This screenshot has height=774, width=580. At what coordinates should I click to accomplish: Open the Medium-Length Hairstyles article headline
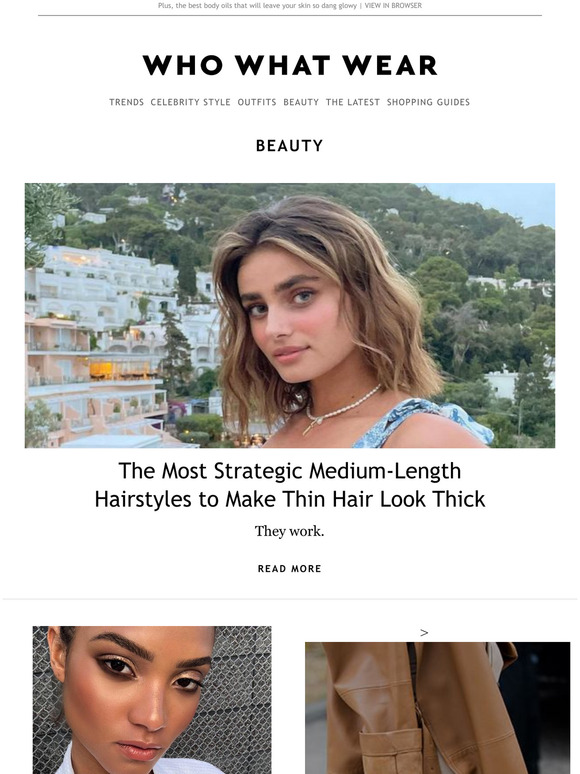(290, 485)
